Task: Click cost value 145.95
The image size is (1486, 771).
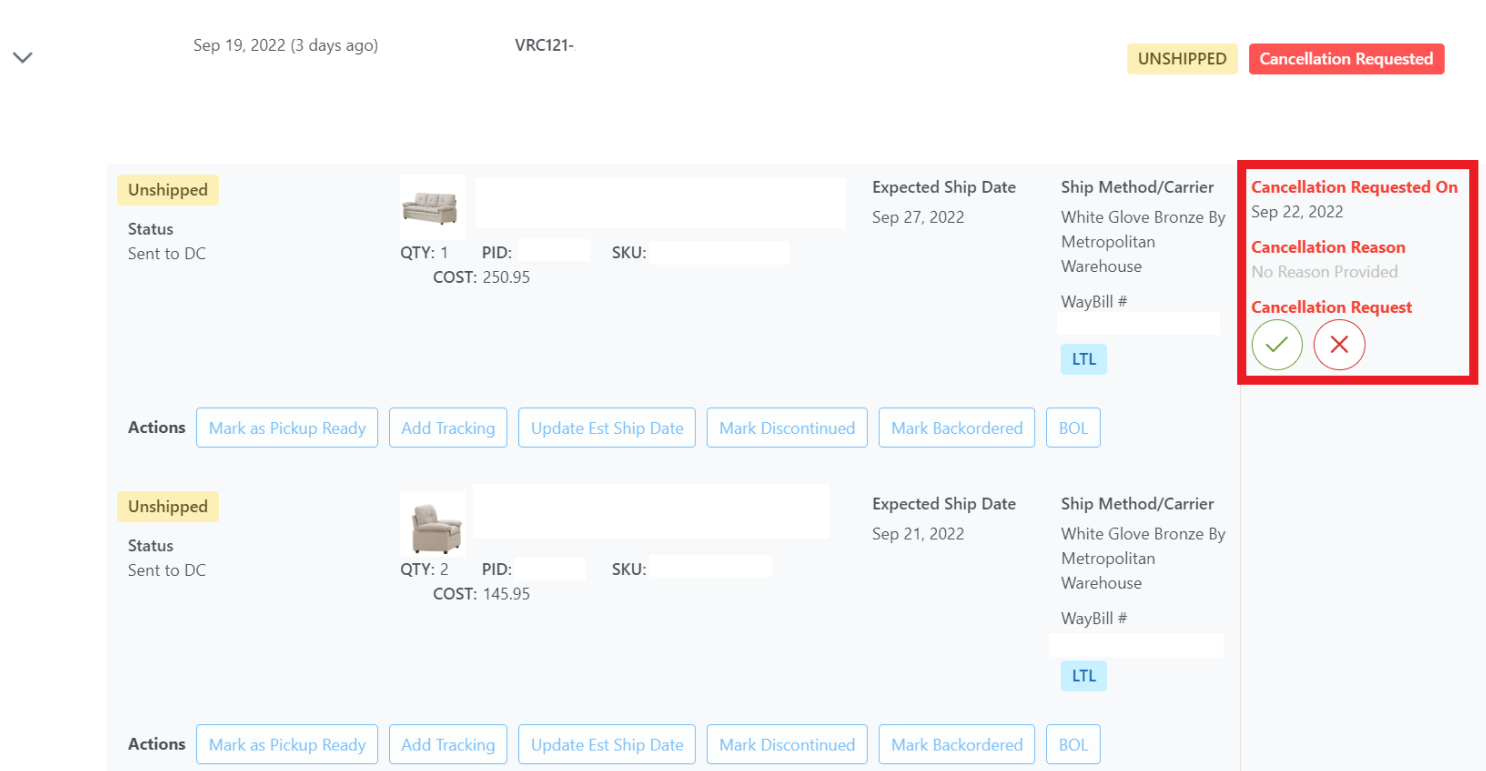Action: click(506, 594)
